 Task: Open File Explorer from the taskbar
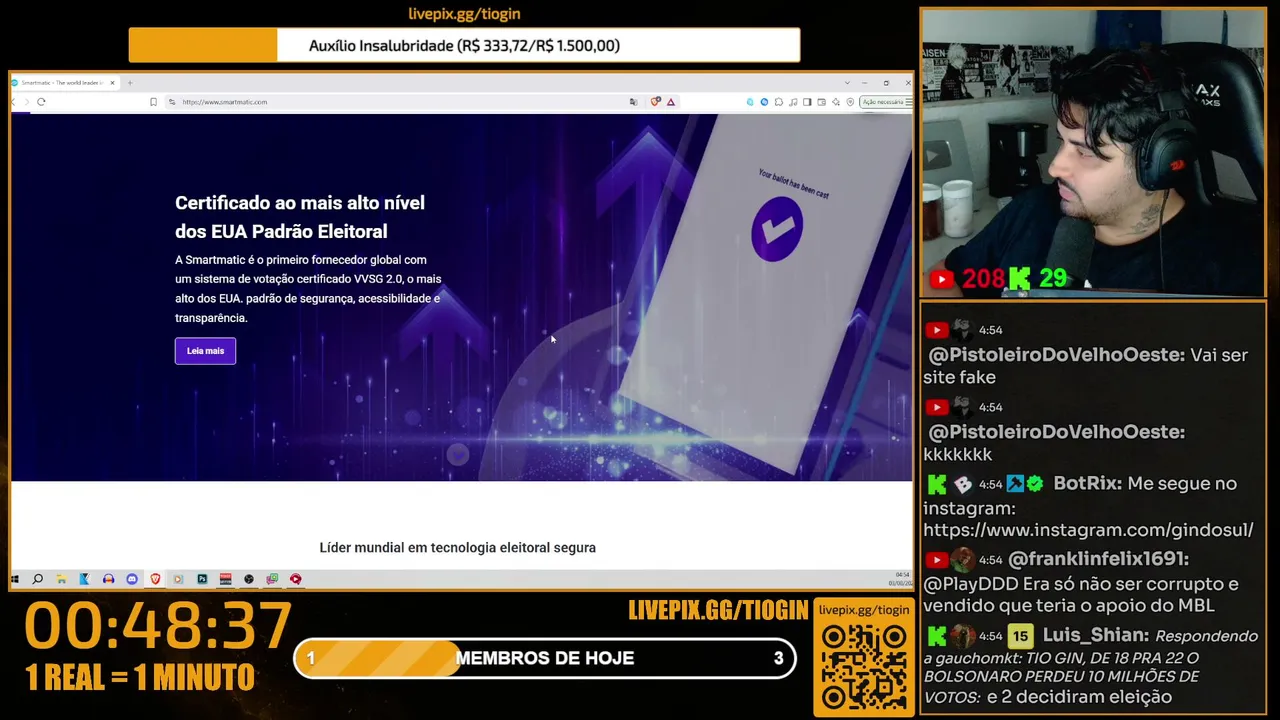point(61,579)
